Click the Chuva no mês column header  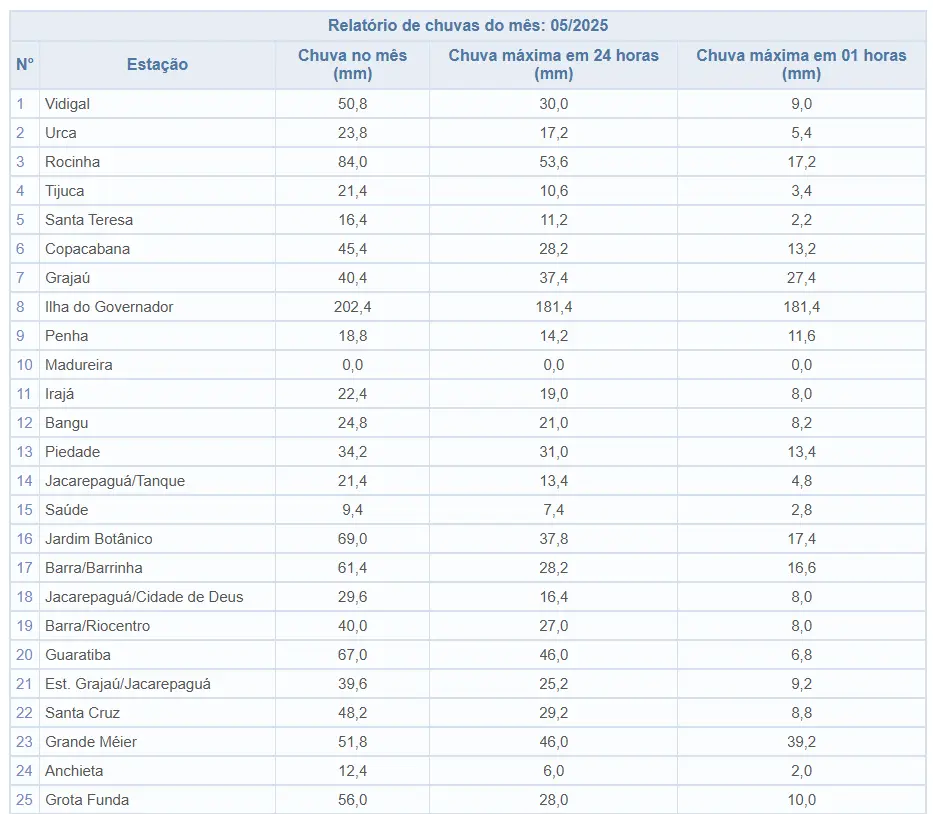[352, 64]
